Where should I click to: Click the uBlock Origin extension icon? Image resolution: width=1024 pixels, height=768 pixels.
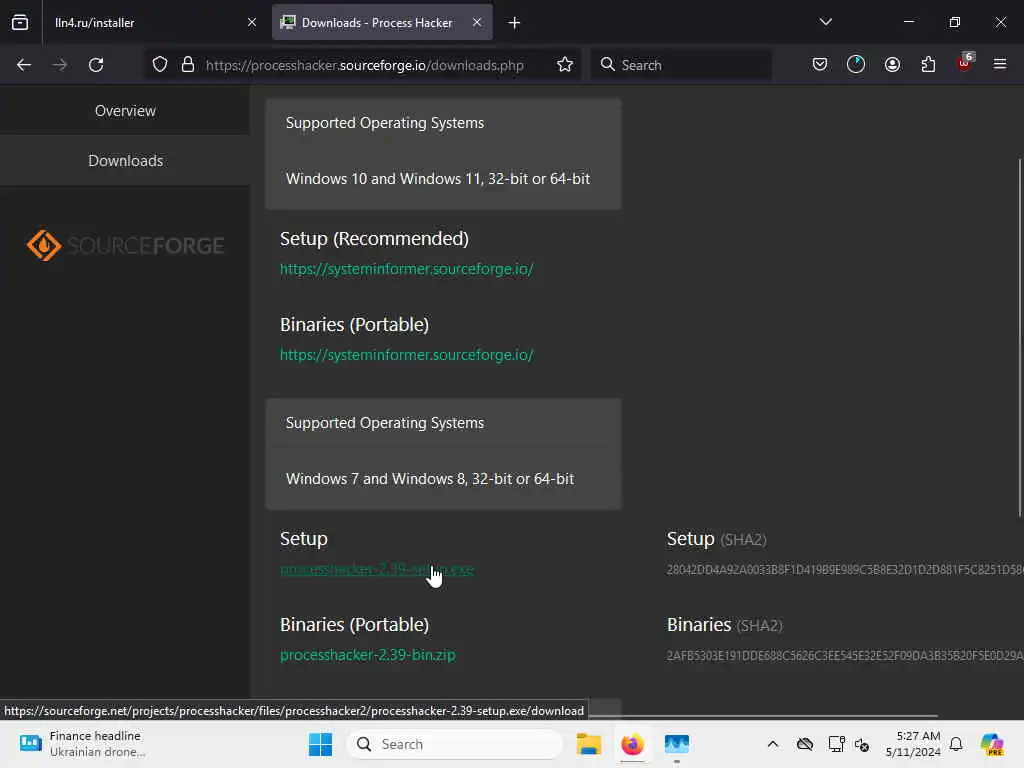tap(965, 63)
